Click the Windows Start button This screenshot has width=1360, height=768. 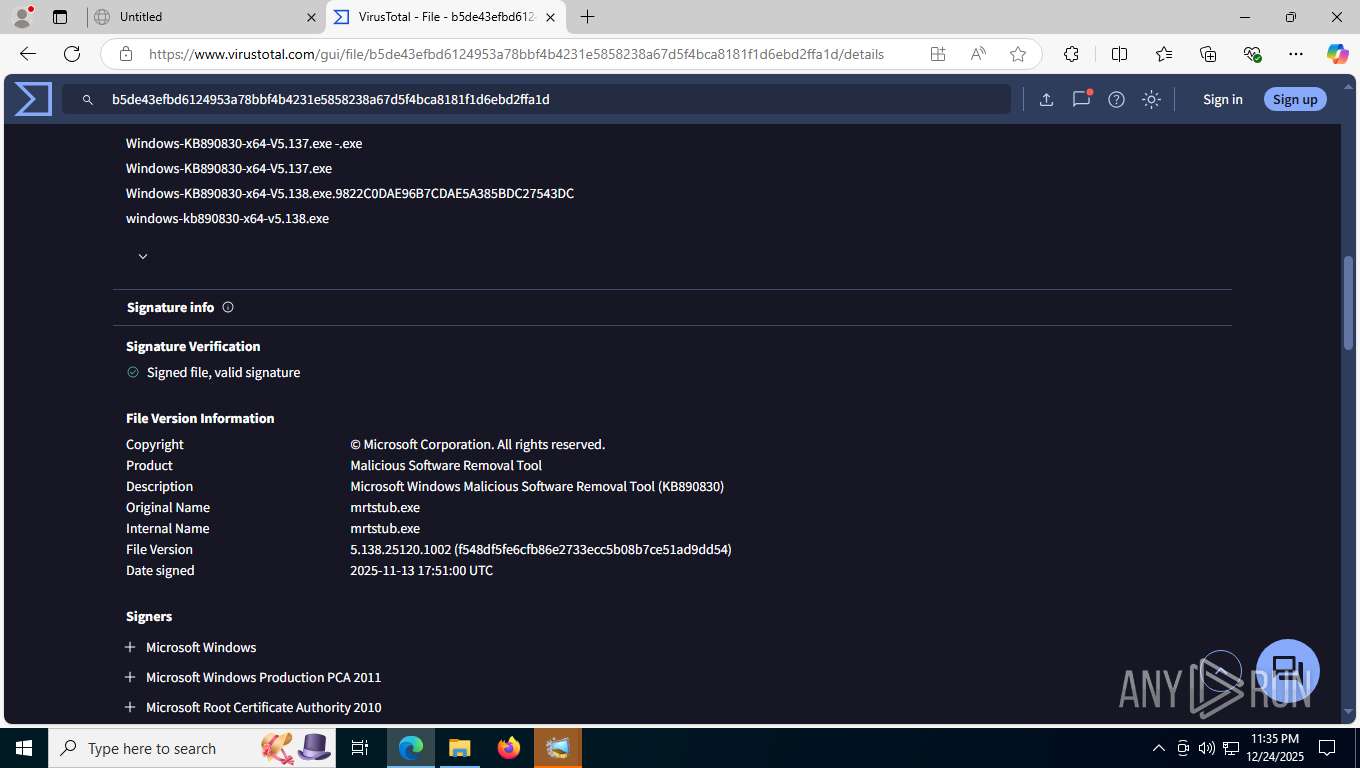24,748
